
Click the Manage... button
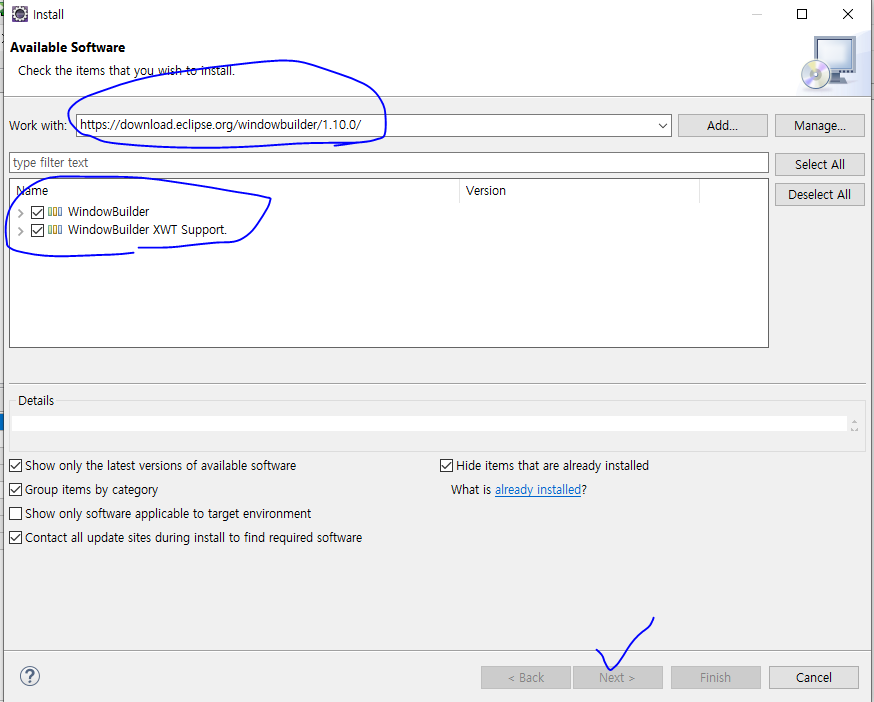(x=819, y=125)
